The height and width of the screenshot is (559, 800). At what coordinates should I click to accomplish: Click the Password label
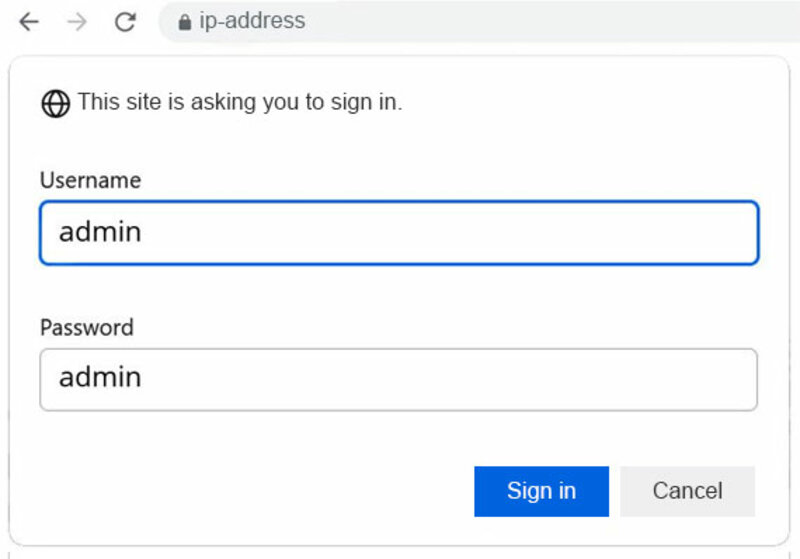[x=86, y=327]
